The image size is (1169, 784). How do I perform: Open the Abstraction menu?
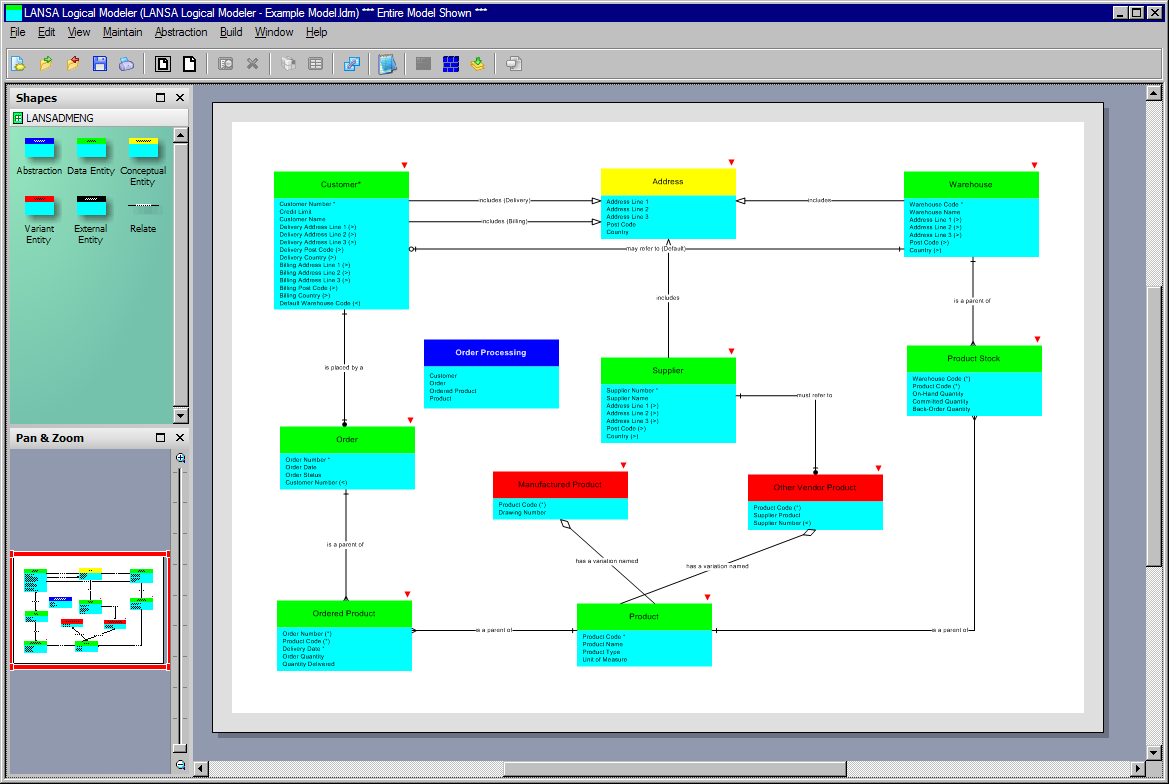[x=181, y=32]
